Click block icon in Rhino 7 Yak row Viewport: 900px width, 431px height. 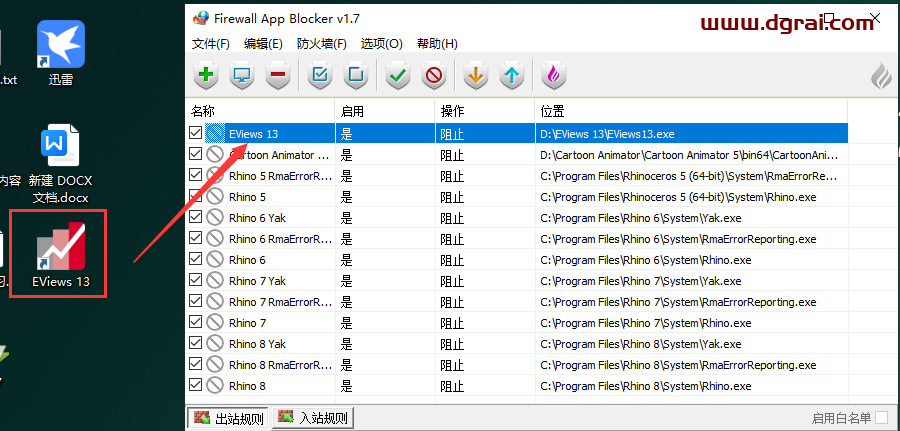click(x=215, y=281)
